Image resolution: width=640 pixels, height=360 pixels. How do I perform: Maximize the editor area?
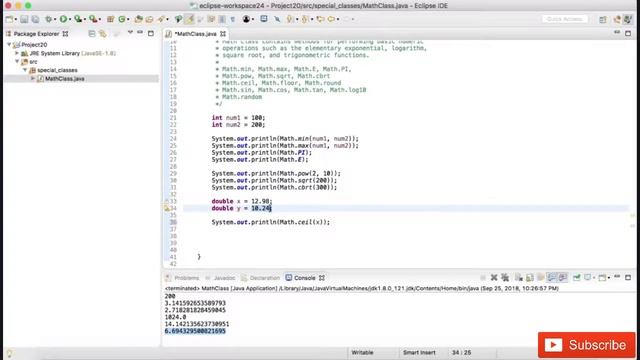[628, 33]
